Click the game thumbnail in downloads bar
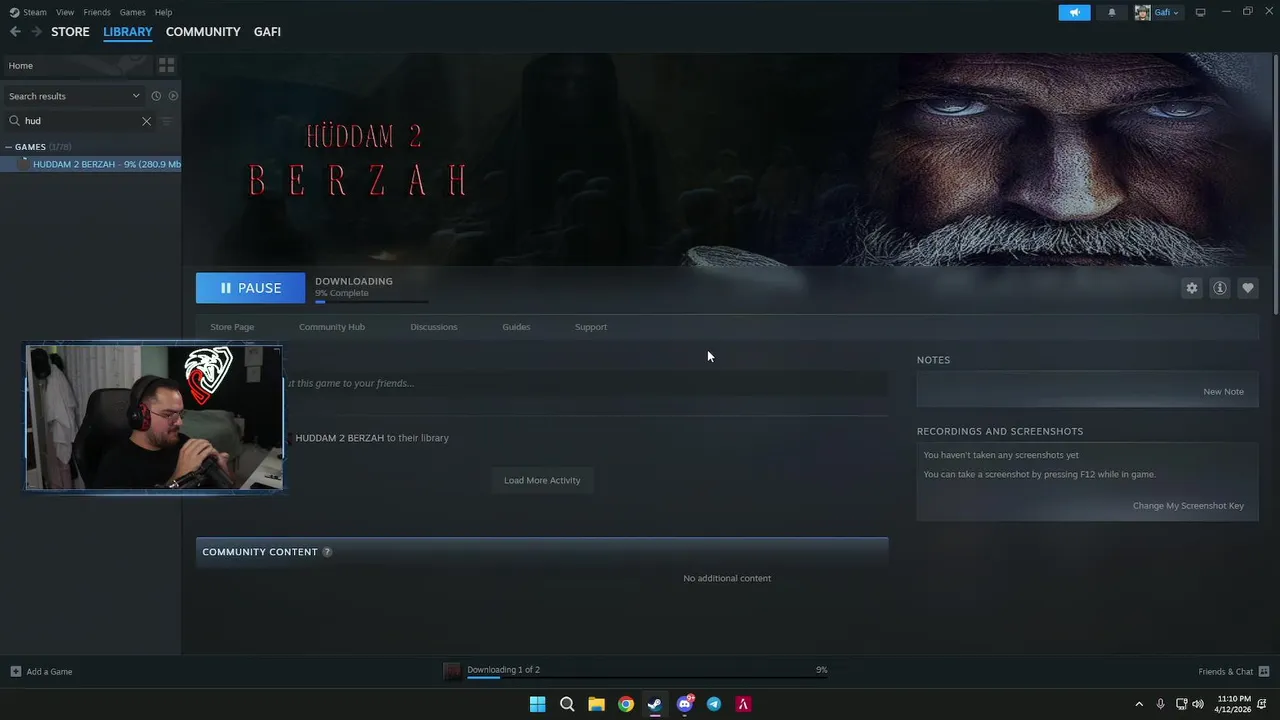This screenshot has height=720, width=1280. tap(452, 671)
